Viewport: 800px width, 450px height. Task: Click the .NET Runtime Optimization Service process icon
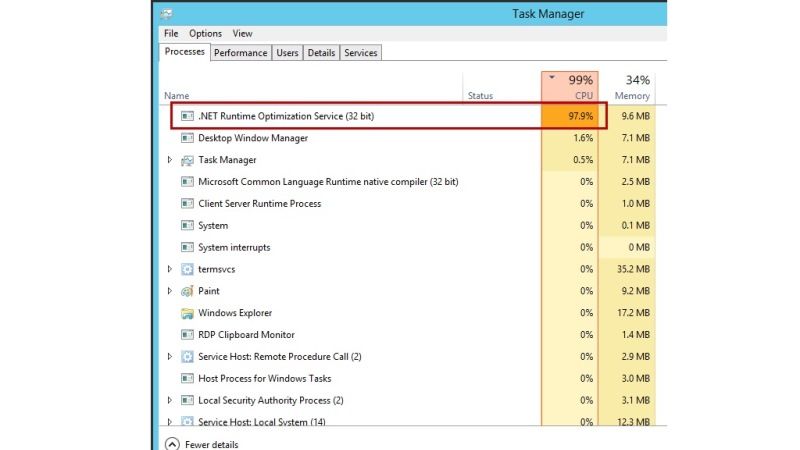(187, 116)
